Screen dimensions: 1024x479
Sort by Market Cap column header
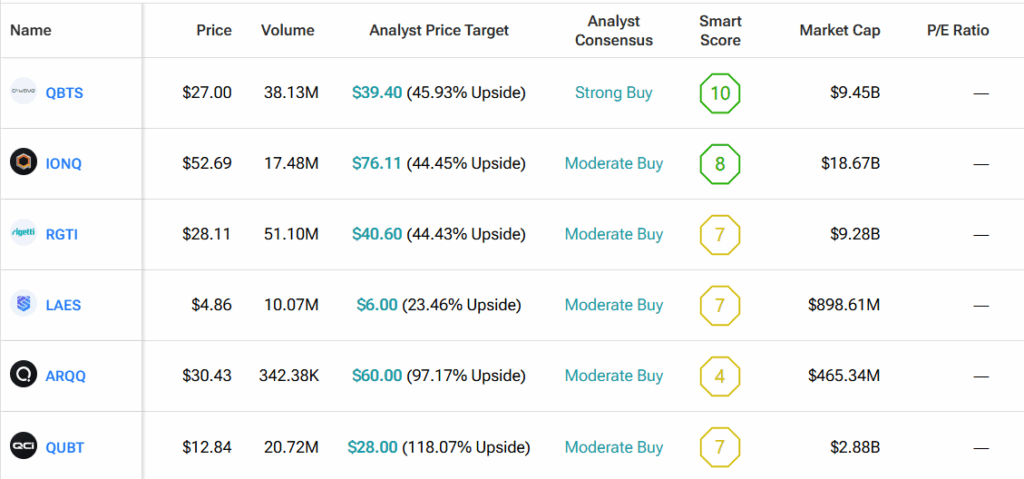[839, 30]
